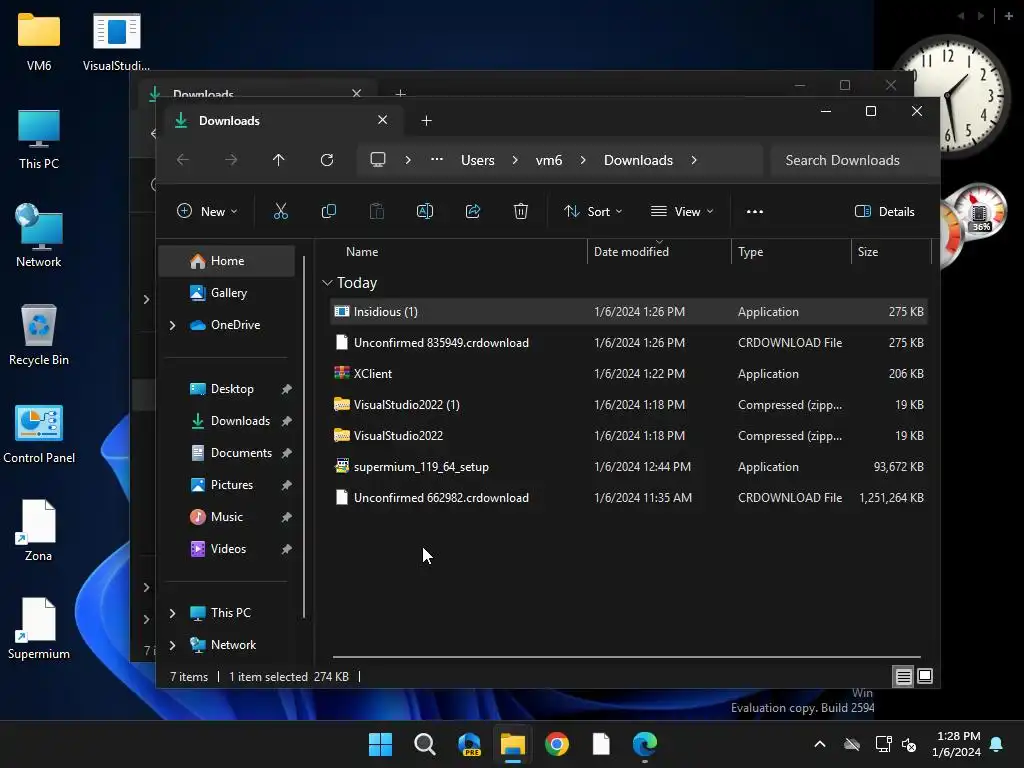Image resolution: width=1024 pixels, height=768 pixels.
Task: Refresh the Downloads folder
Action: (327, 160)
